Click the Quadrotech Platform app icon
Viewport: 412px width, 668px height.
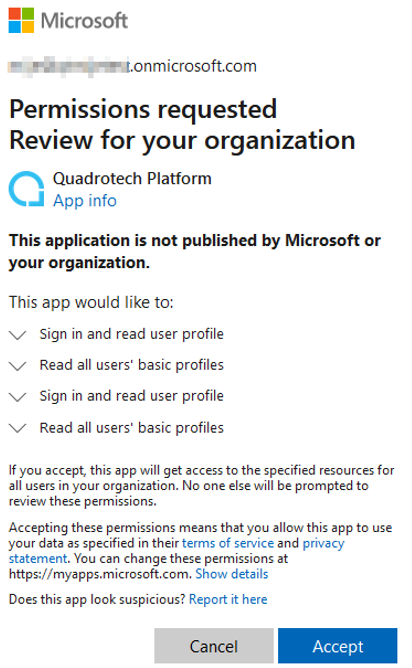26,189
